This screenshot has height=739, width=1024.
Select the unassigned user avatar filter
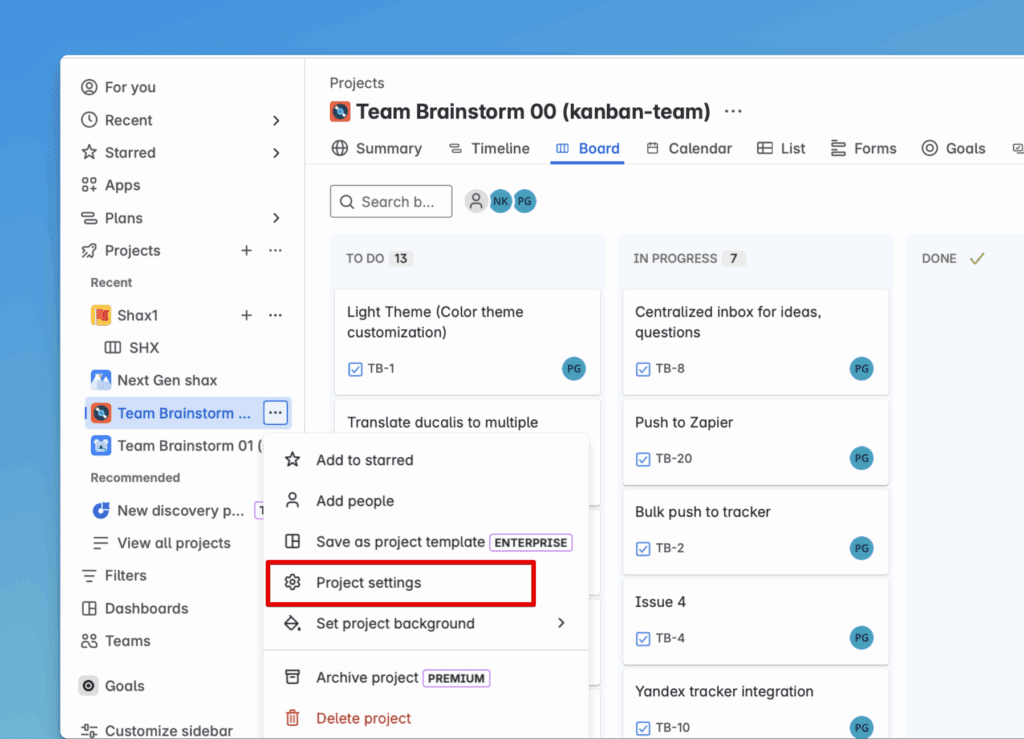coord(476,201)
